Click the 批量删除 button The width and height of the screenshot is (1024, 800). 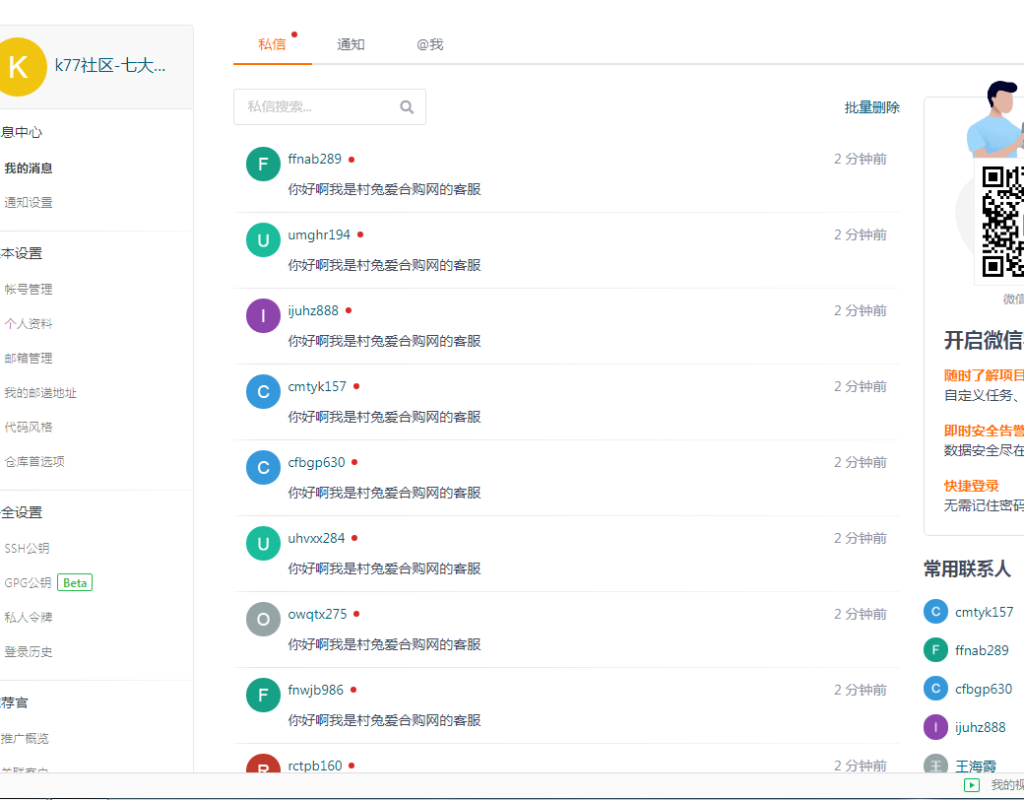pyautogui.click(x=871, y=108)
